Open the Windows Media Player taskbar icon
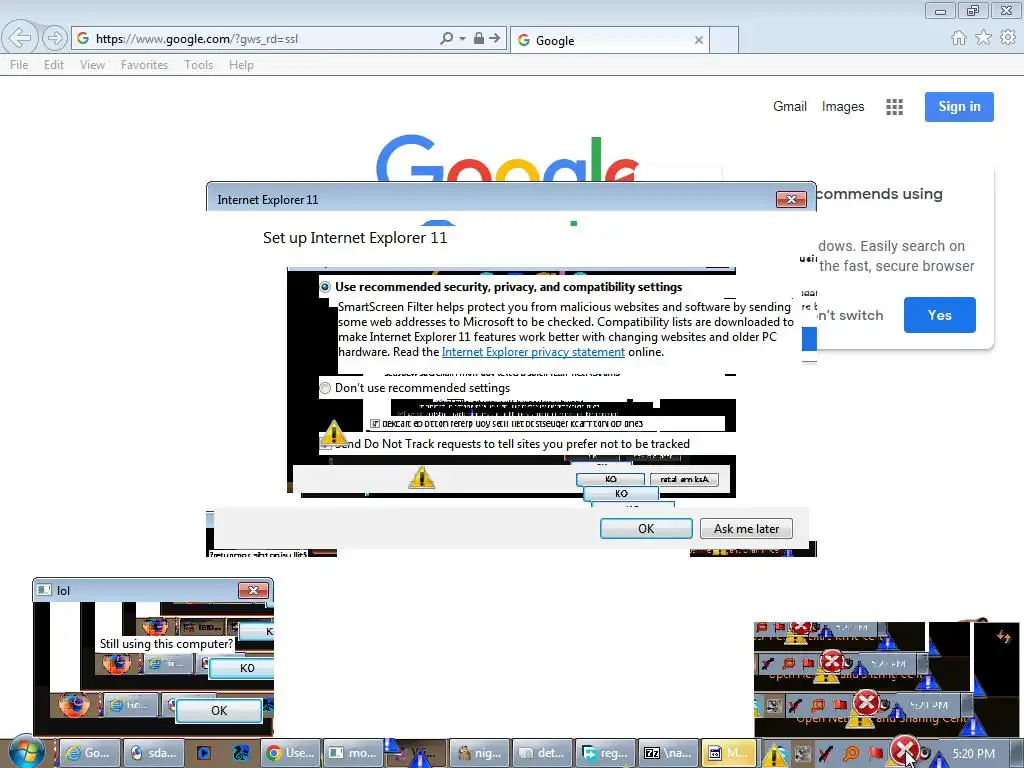This screenshot has width=1024, height=768. tap(204, 753)
